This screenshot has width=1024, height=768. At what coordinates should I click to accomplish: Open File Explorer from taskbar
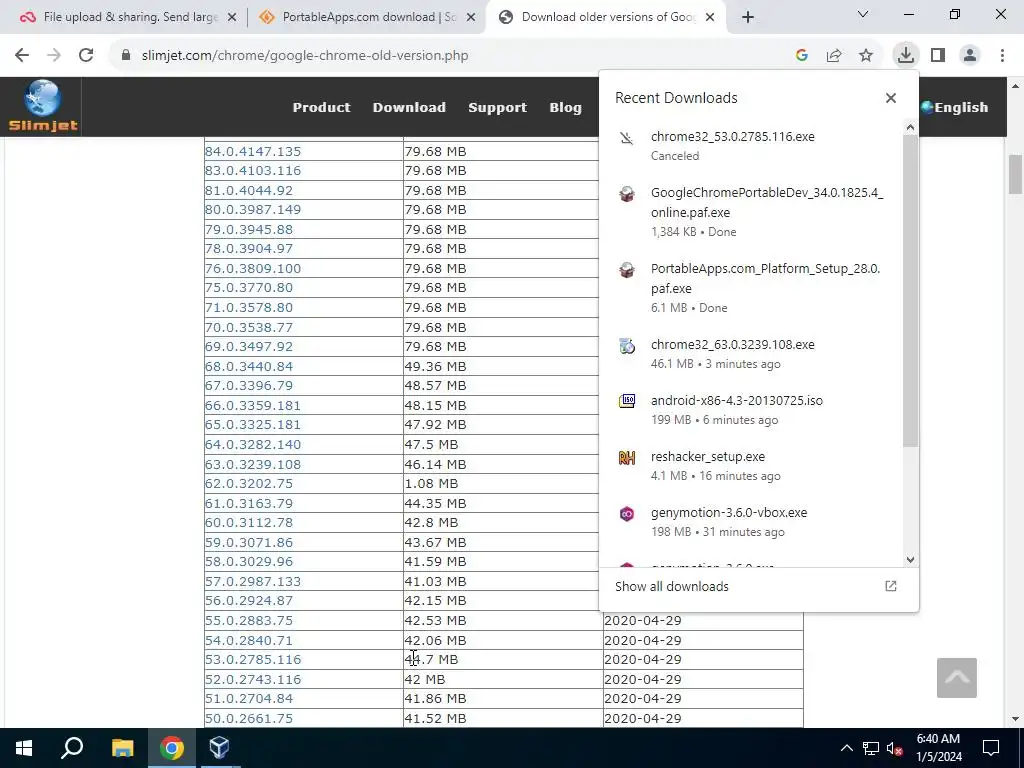pyautogui.click(x=122, y=748)
